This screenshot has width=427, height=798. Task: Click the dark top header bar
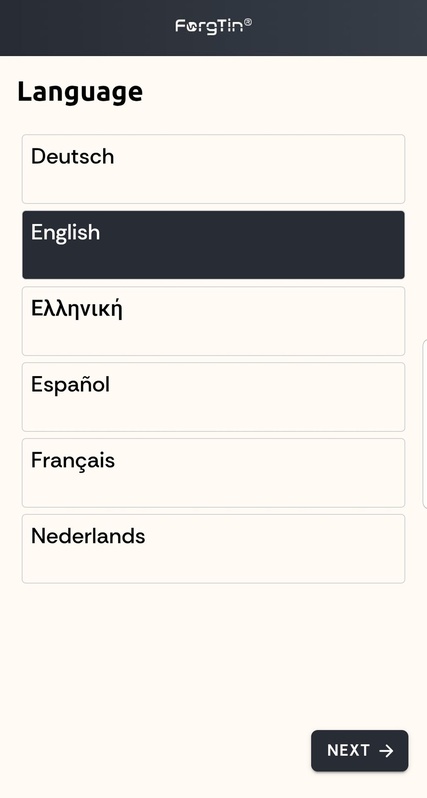[213, 27]
